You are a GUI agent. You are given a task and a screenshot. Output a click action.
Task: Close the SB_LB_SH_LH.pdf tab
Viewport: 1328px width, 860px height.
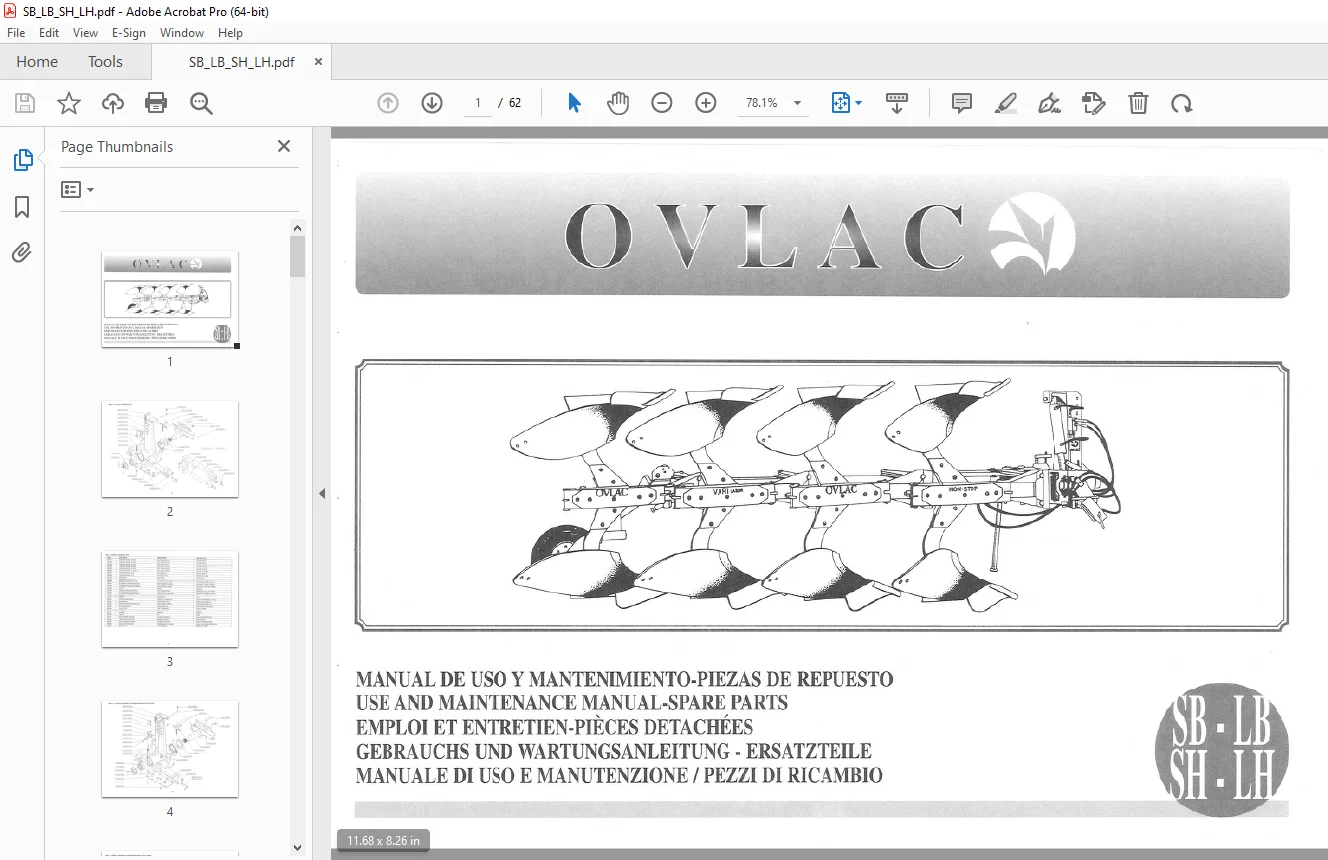pos(318,62)
